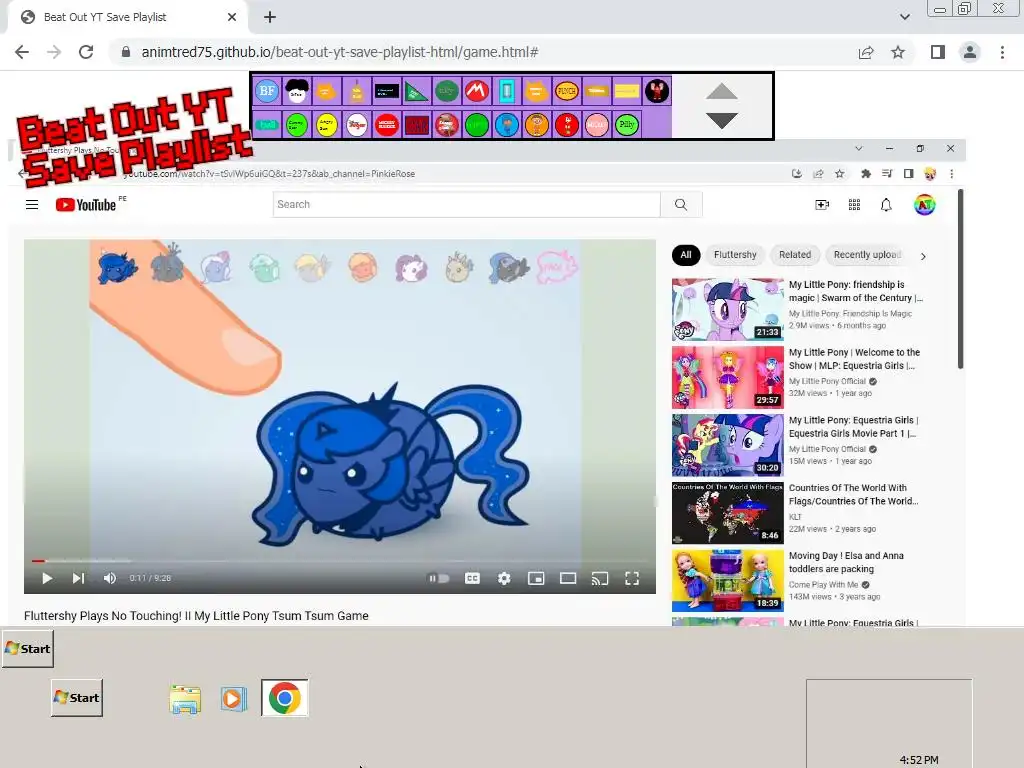Switch to miniplayer mode

pyautogui.click(x=536, y=578)
